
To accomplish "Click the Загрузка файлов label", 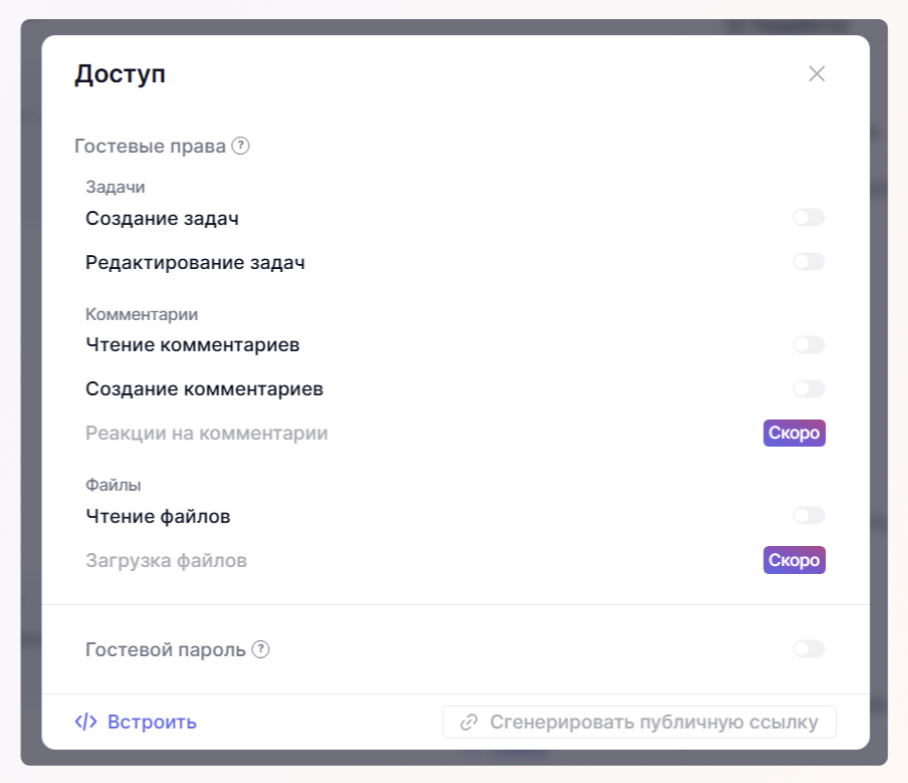I will click(166, 560).
